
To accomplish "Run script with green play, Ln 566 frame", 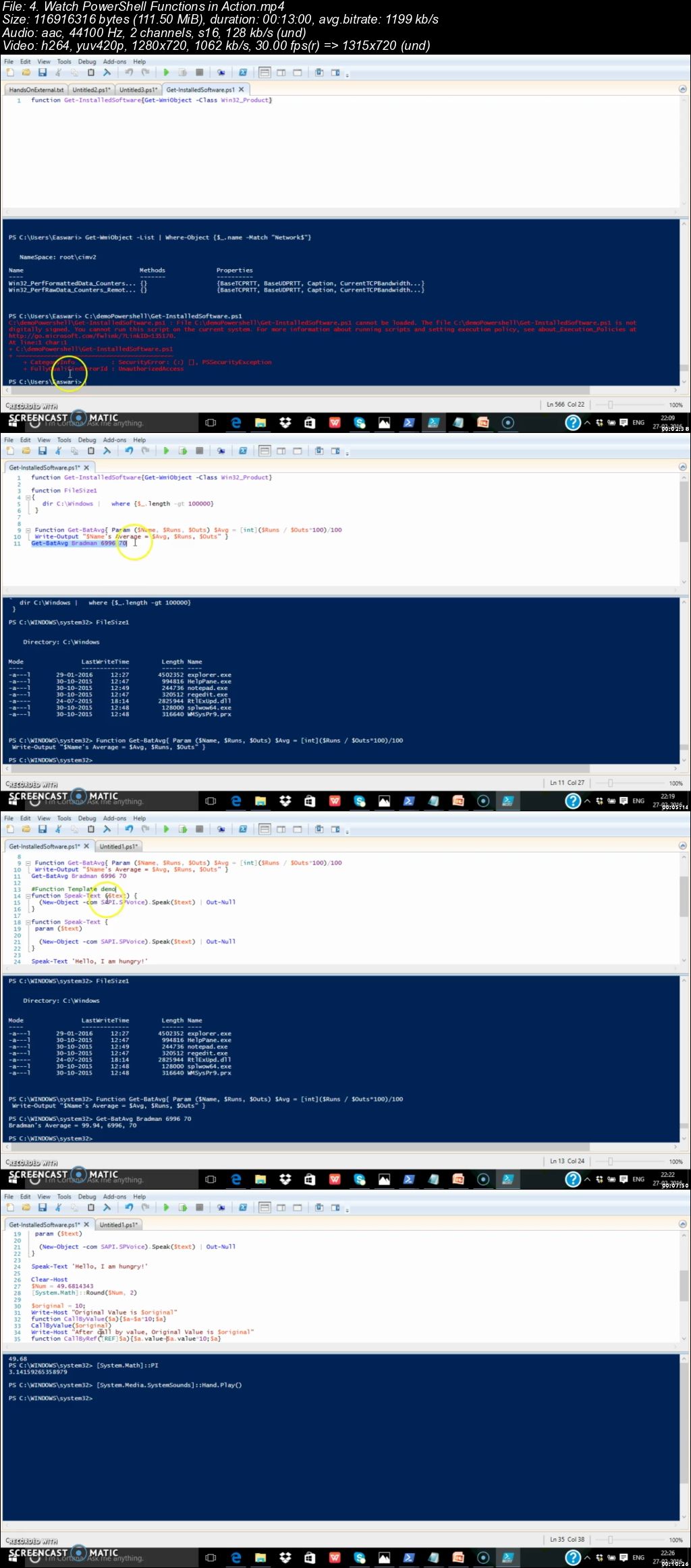I will click(166, 72).
